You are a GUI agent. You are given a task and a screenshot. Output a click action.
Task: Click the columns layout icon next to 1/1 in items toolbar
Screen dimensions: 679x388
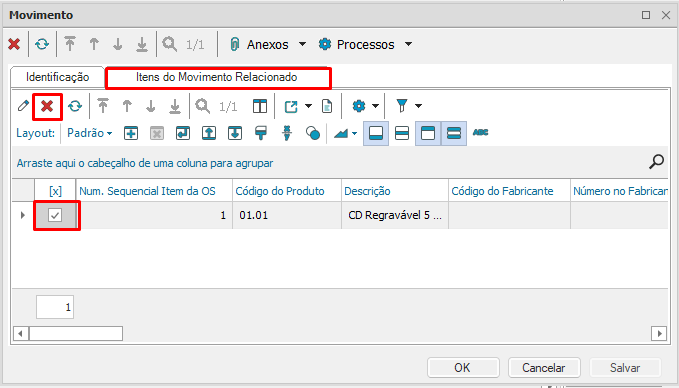click(x=260, y=106)
